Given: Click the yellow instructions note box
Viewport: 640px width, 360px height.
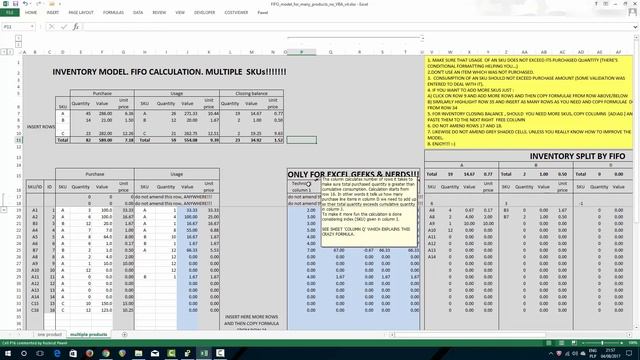Looking at the screenshot, I should coord(529,102).
